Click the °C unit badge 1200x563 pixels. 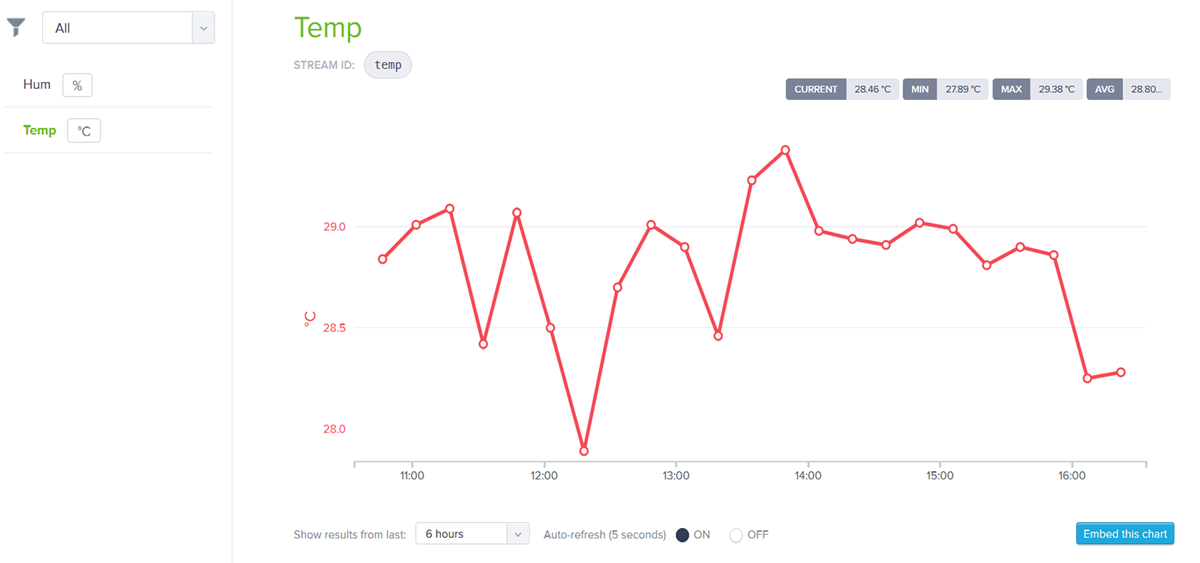pos(84,131)
